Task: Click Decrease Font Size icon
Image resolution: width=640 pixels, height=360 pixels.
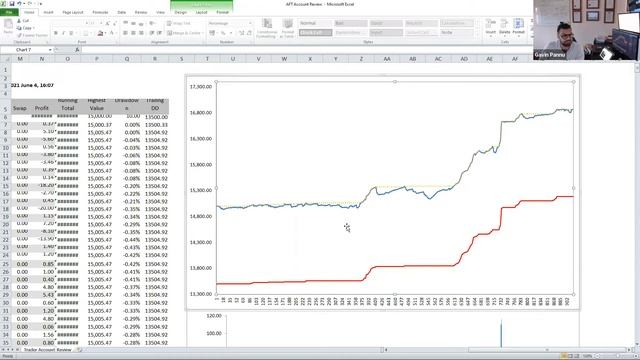Action: [x=115, y=23]
